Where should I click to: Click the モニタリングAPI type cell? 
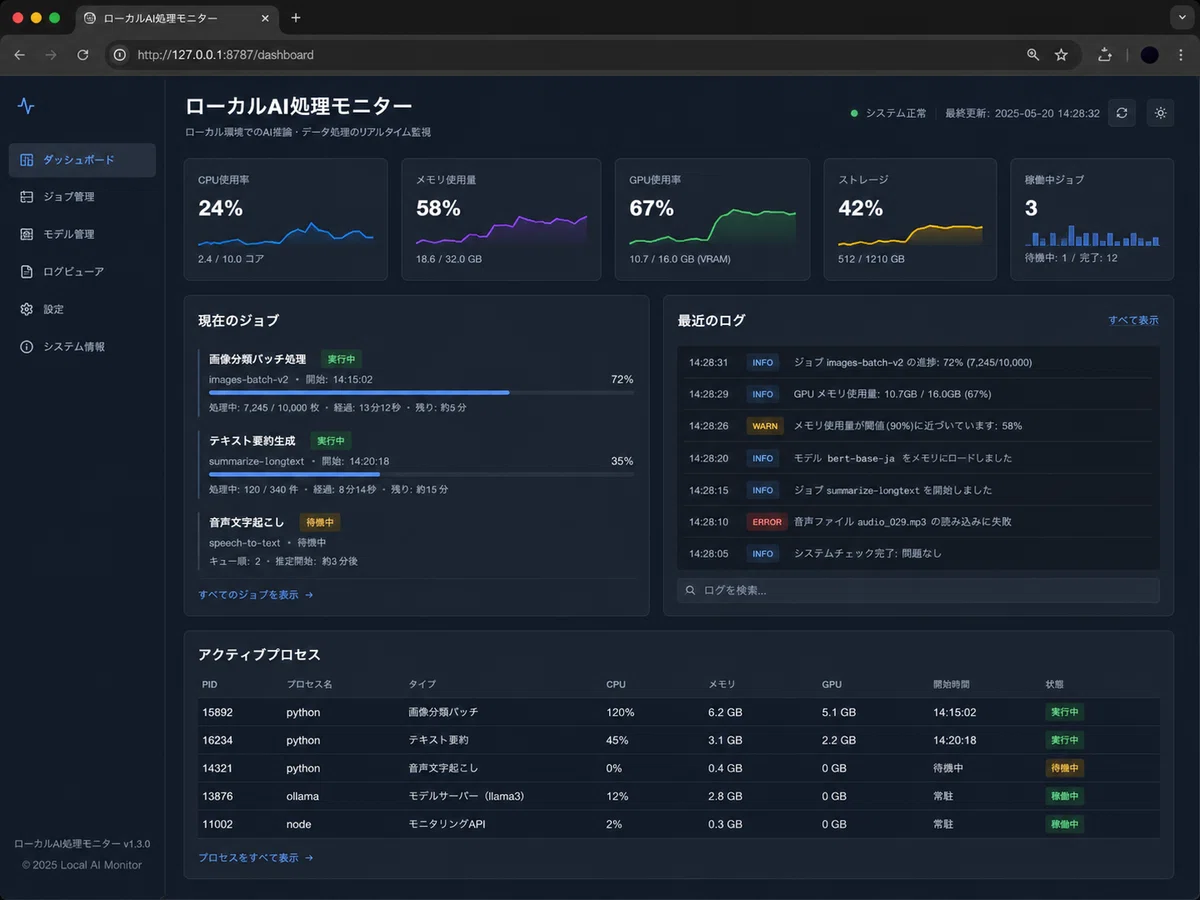click(x=447, y=825)
